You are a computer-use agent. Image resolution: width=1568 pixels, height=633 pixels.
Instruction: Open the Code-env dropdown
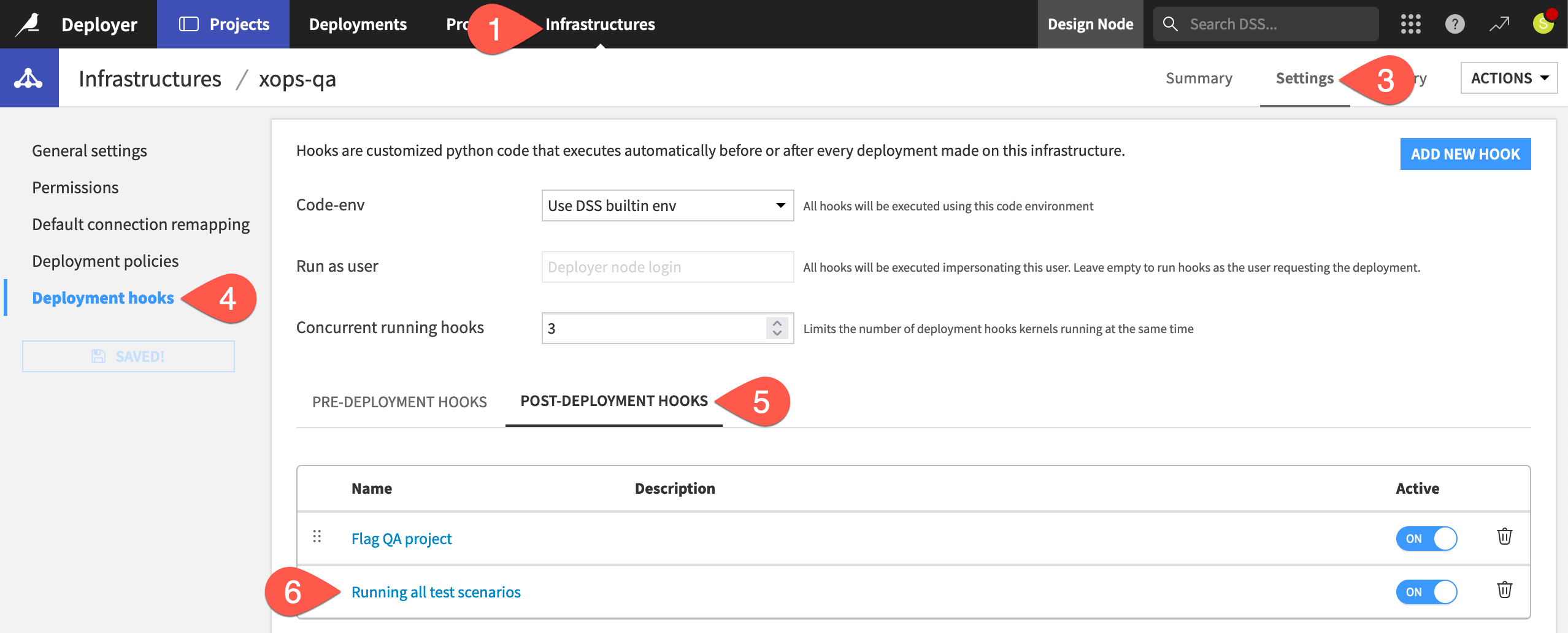click(x=666, y=205)
